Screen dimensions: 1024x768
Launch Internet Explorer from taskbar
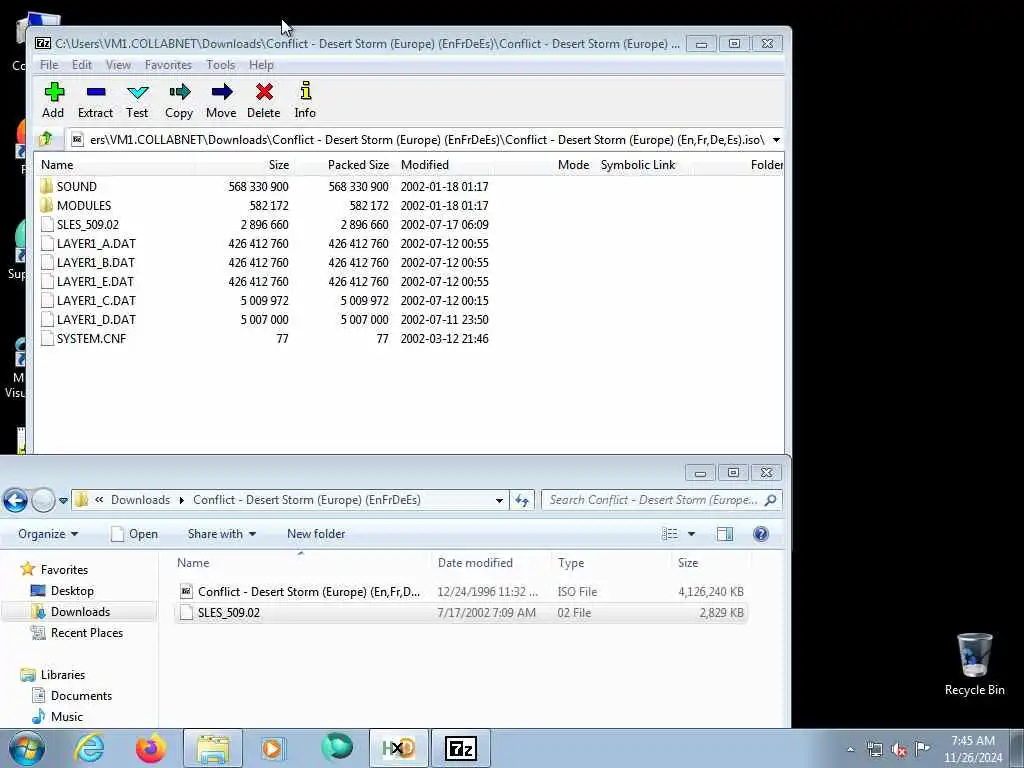tap(89, 748)
